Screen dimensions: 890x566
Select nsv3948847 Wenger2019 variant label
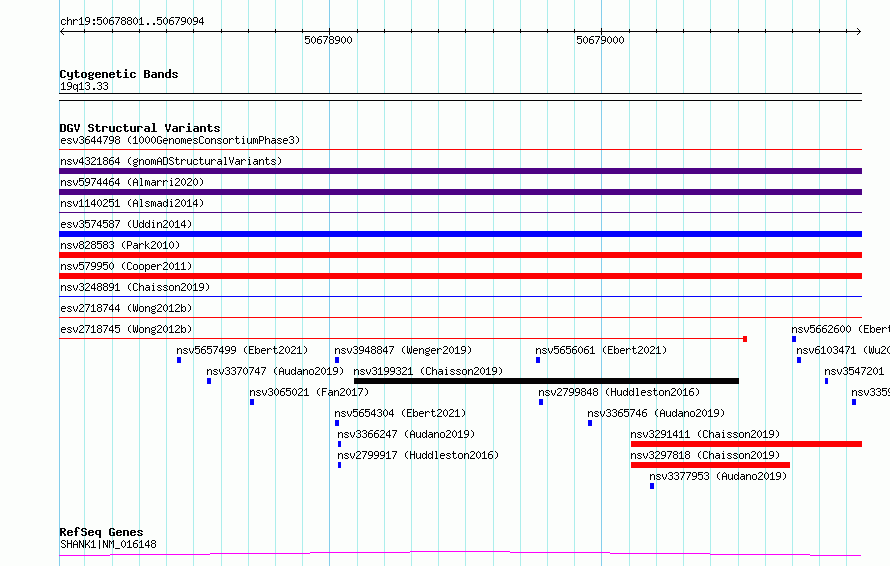403,350
